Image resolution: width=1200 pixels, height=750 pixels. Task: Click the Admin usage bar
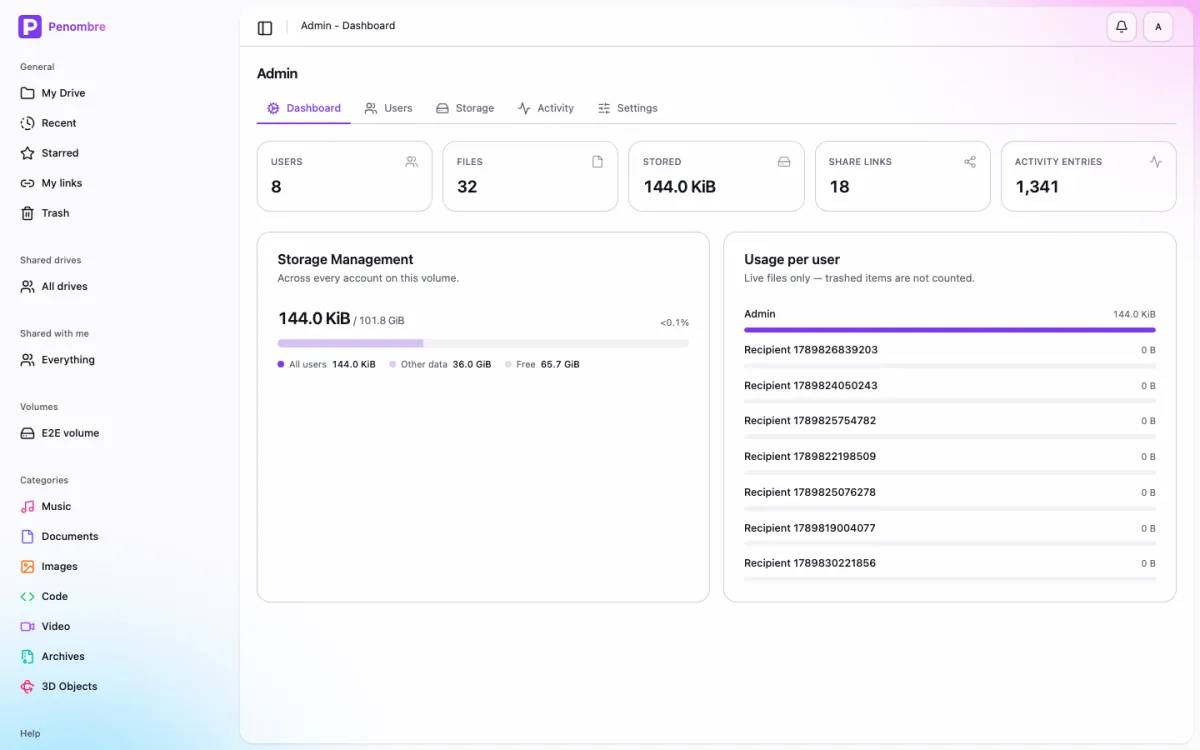point(950,329)
